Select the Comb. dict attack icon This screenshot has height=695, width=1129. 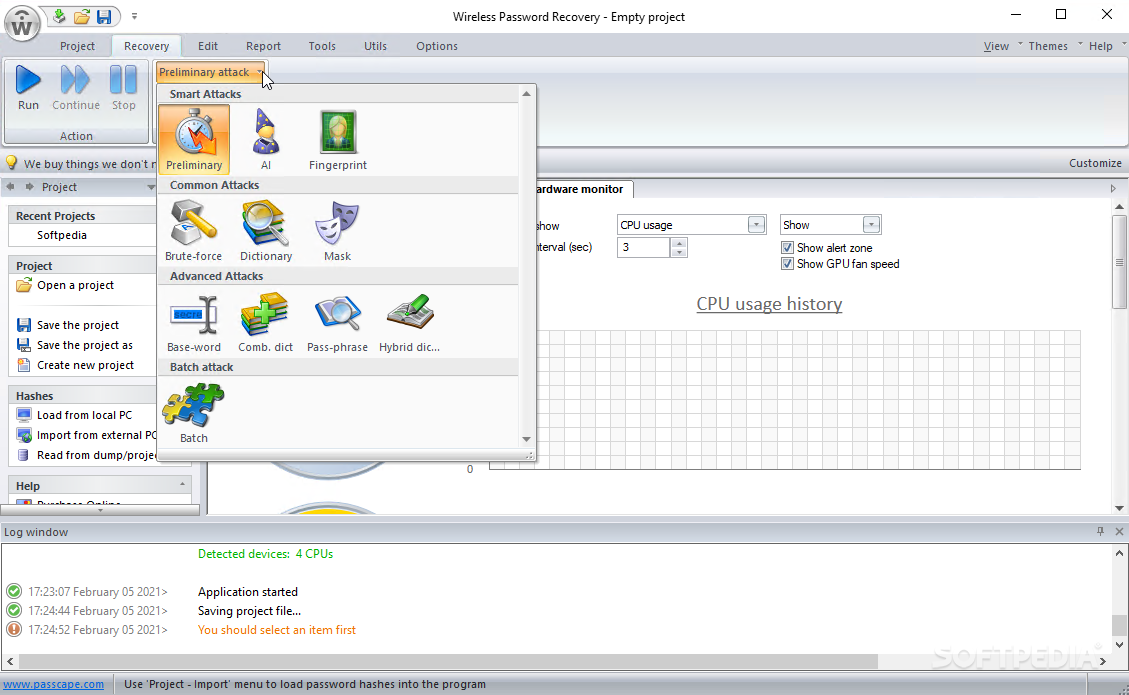[x=265, y=322]
